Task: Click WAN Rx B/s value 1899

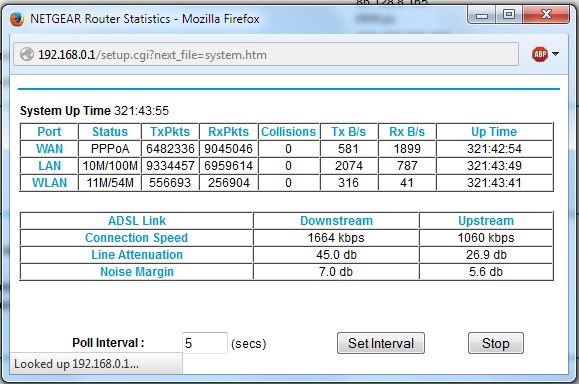Action: coord(407,149)
